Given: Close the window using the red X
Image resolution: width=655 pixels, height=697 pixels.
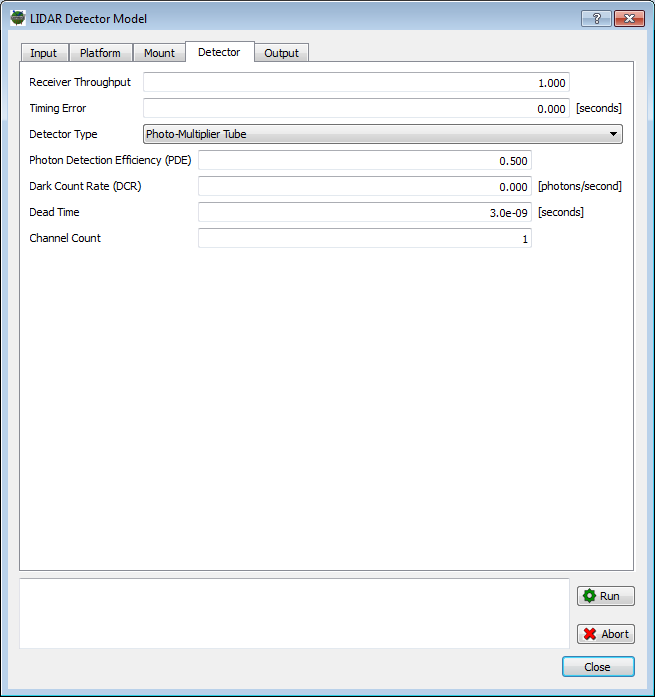Looking at the screenshot, I should coord(628,18).
